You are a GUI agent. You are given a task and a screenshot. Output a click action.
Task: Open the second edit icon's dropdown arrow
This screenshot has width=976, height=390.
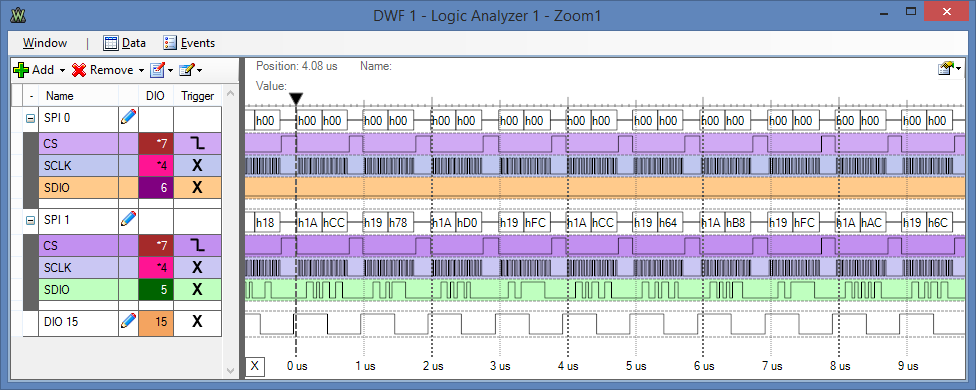point(199,70)
